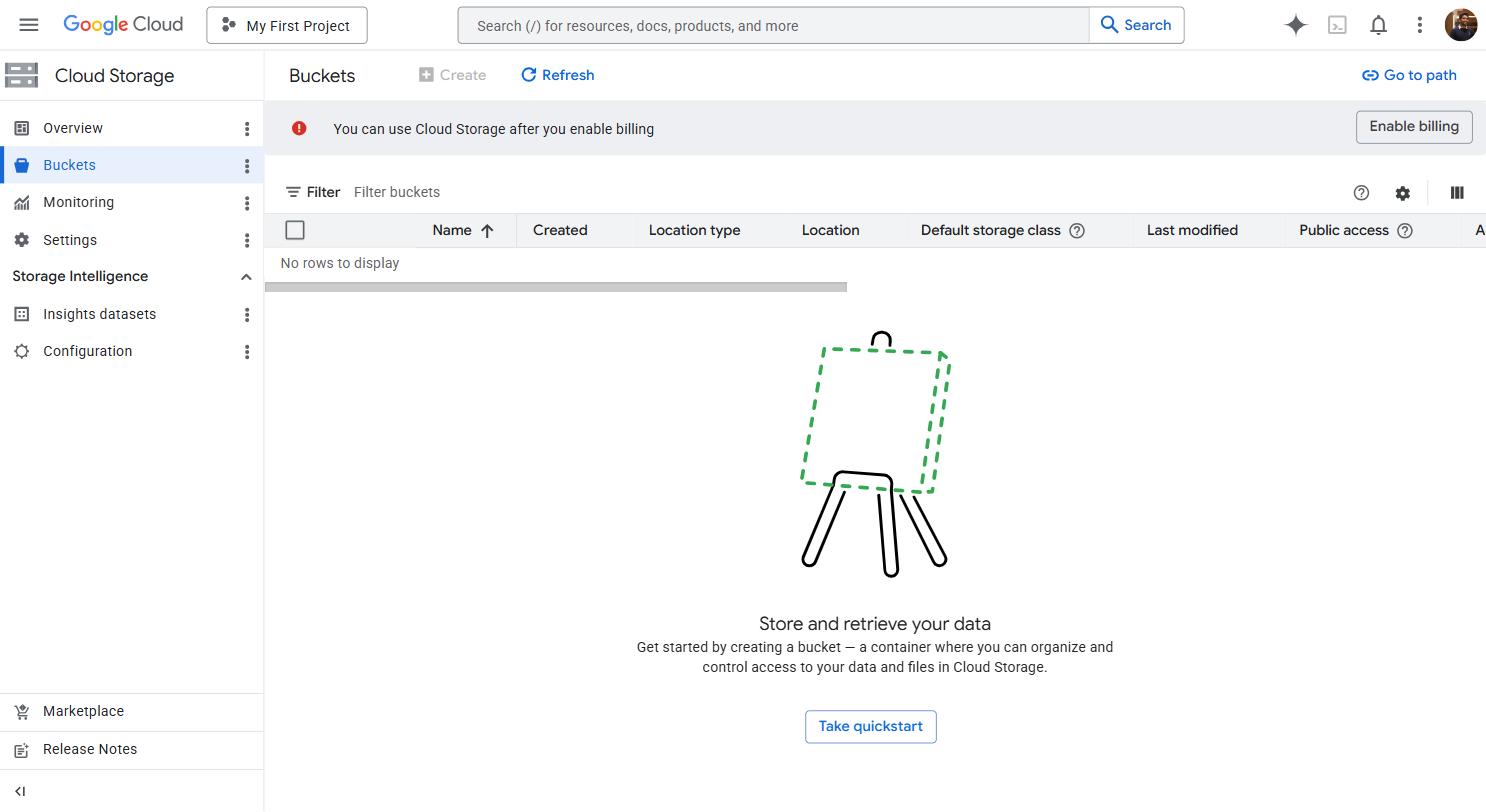
Task: Click the Cloud Storage product icon
Action: [x=21, y=75]
